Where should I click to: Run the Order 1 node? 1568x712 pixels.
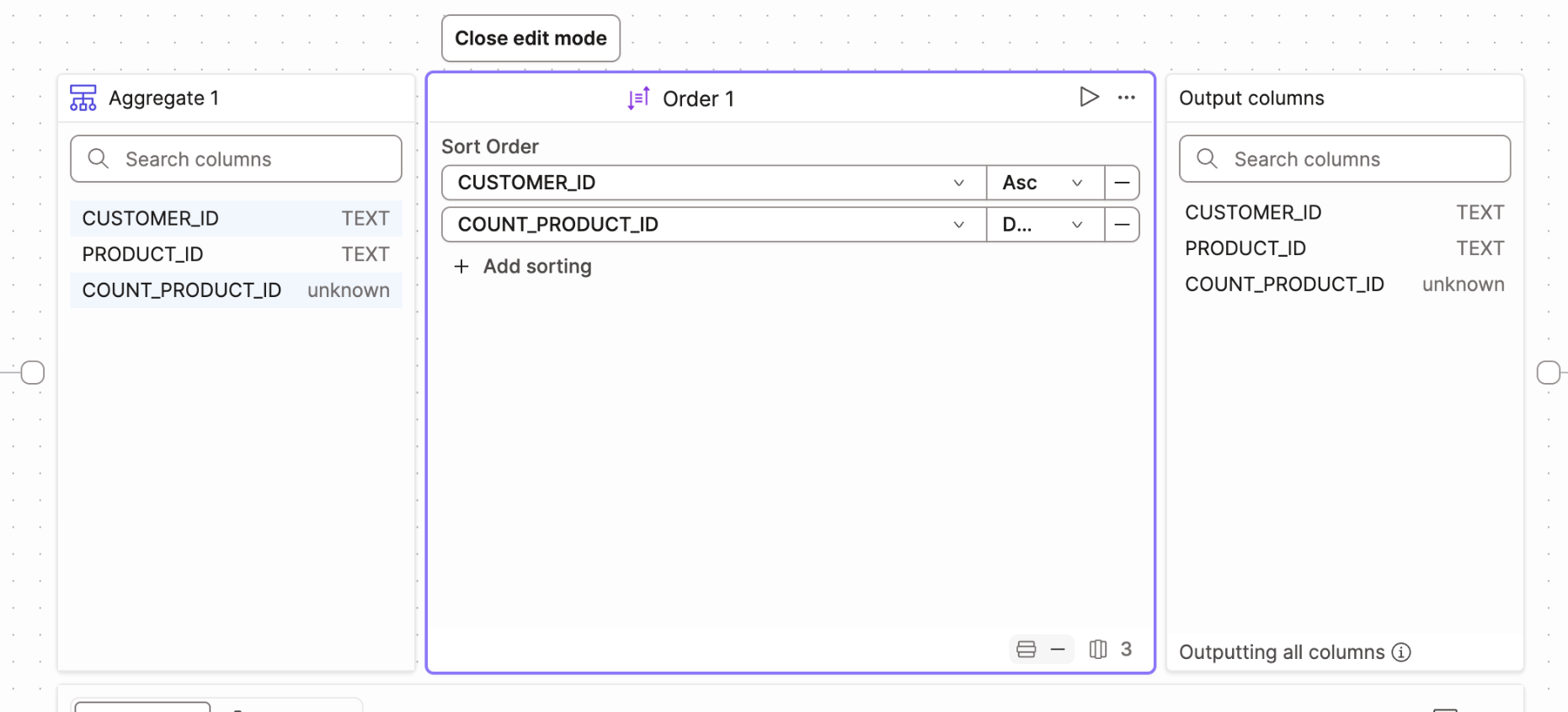1089,98
